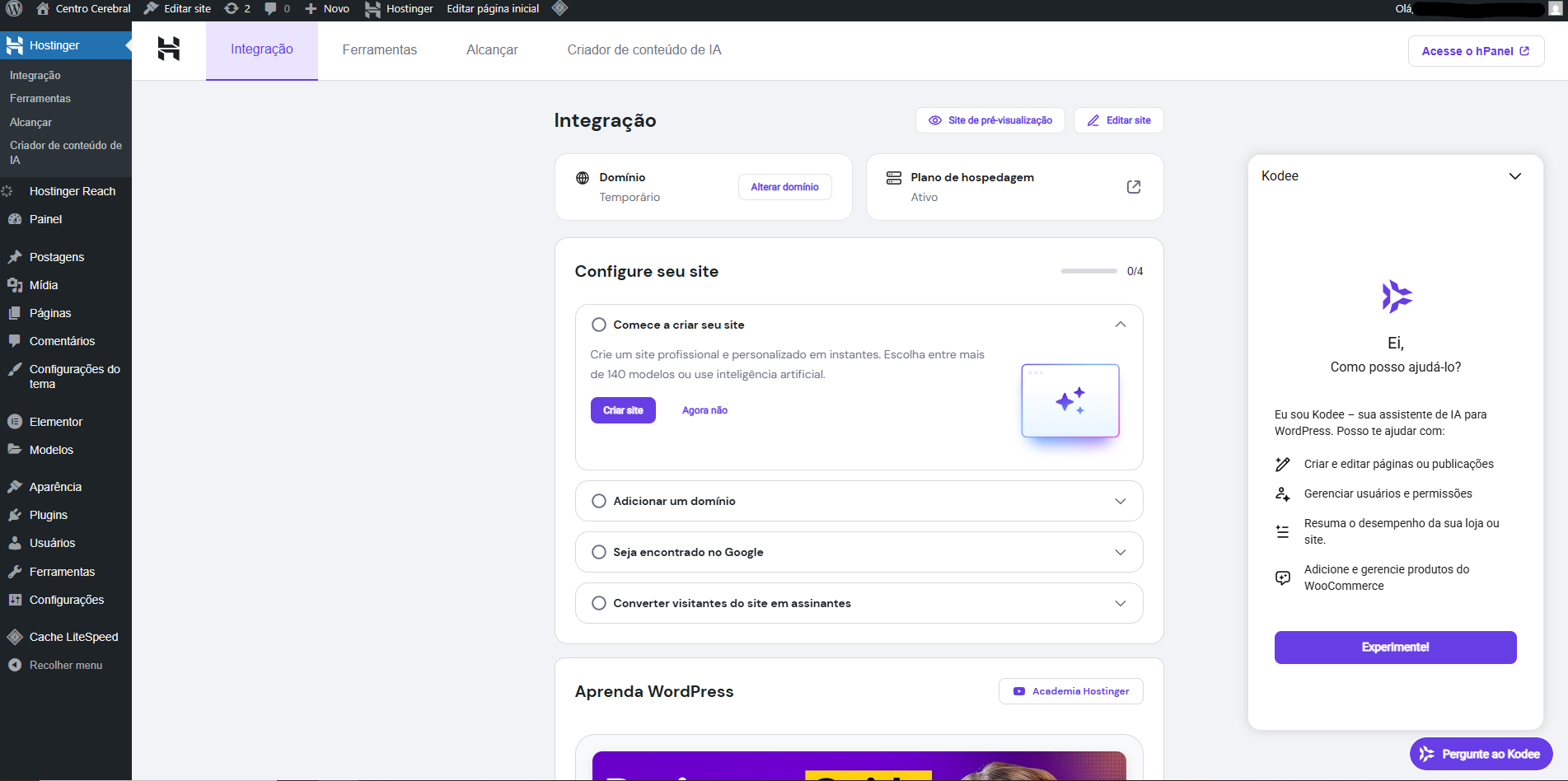Click the Hostinger logo beside the tabs
The width and height of the screenshot is (1568, 781).
(x=169, y=49)
